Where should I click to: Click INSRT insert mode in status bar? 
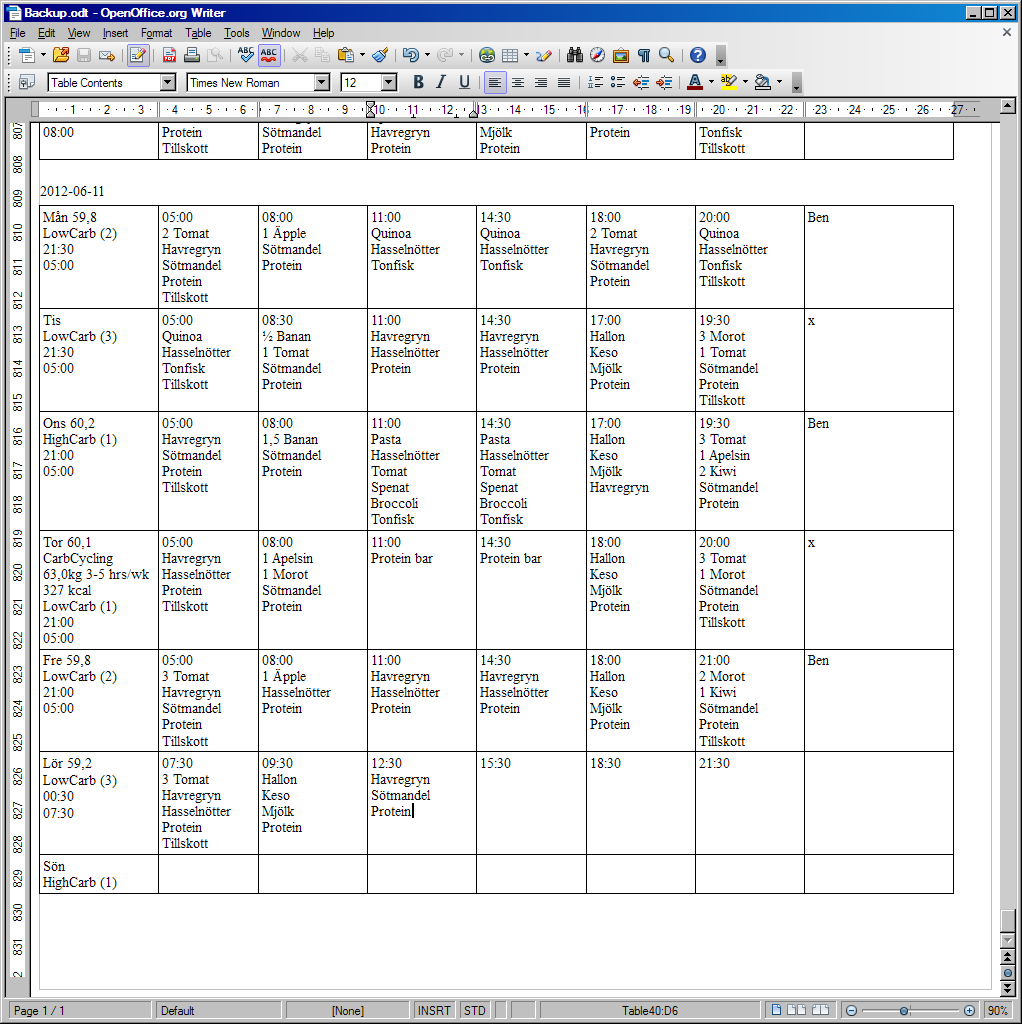pos(434,1010)
